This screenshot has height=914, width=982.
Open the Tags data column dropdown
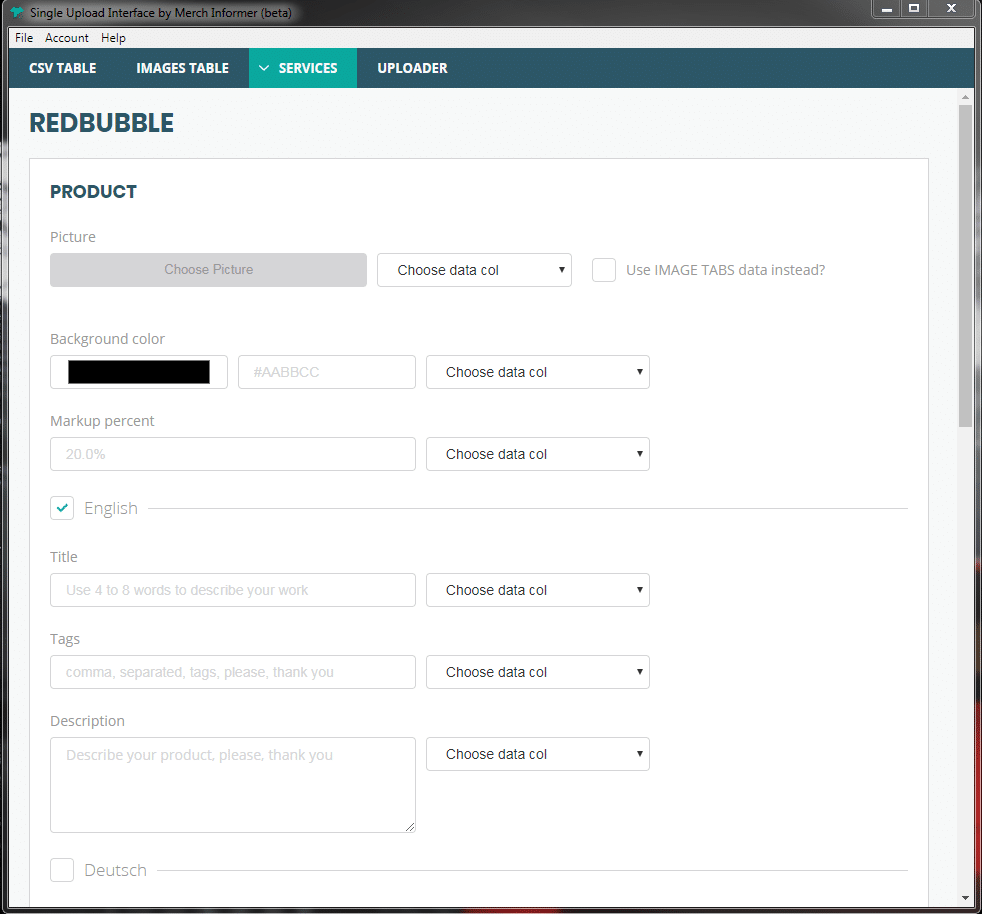coord(538,672)
